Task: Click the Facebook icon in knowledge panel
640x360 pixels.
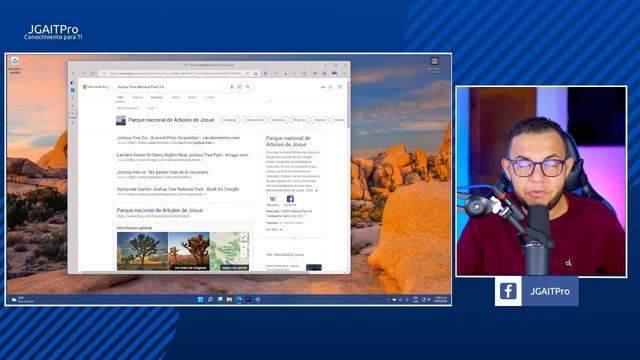Action: click(290, 200)
